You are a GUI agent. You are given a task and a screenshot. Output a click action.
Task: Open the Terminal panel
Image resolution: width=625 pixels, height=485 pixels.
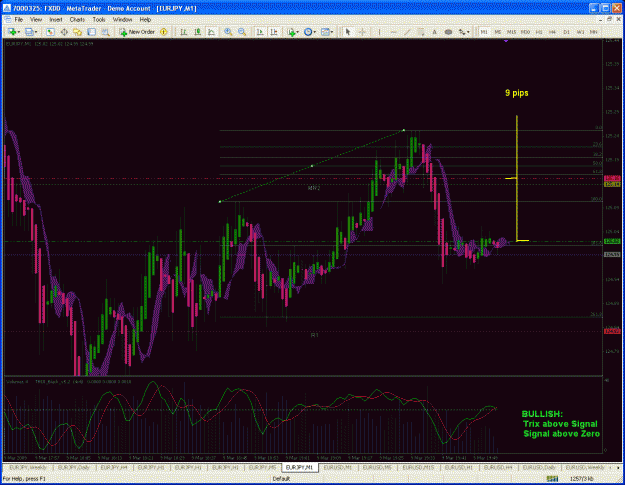[91, 32]
